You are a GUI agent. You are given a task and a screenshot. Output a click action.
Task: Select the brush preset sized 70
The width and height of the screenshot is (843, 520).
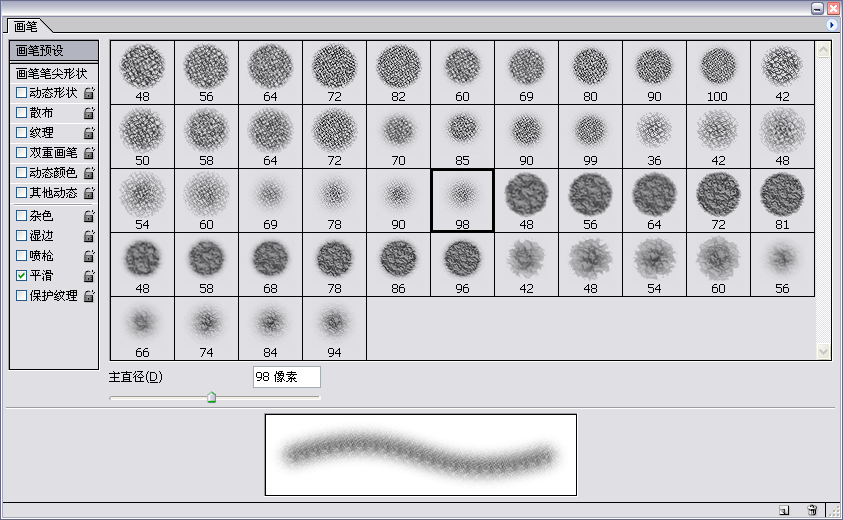(398, 137)
